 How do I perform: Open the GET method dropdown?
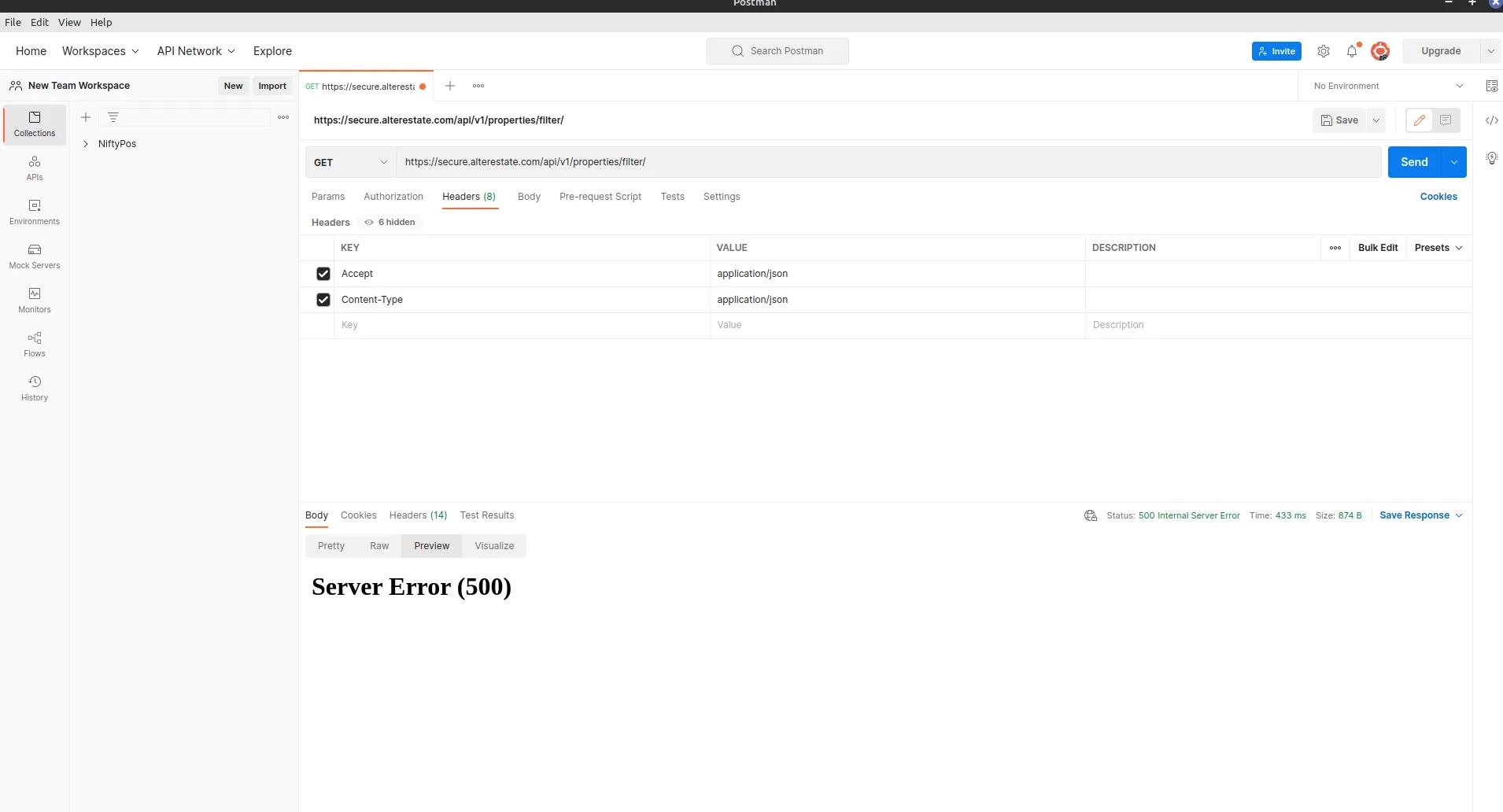[x=350, y=162]
